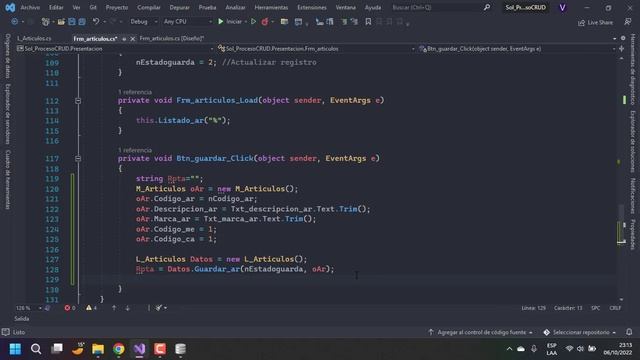Open the Herramientas menu

271,7
